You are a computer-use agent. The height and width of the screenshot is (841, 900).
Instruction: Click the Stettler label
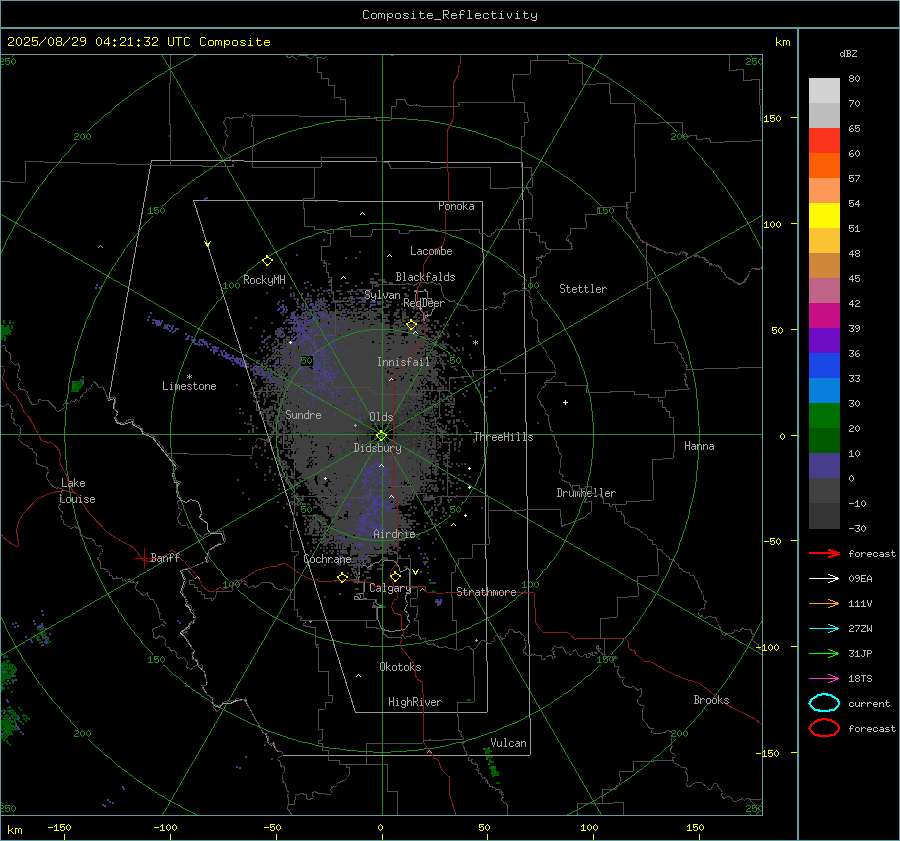(583, 289)
